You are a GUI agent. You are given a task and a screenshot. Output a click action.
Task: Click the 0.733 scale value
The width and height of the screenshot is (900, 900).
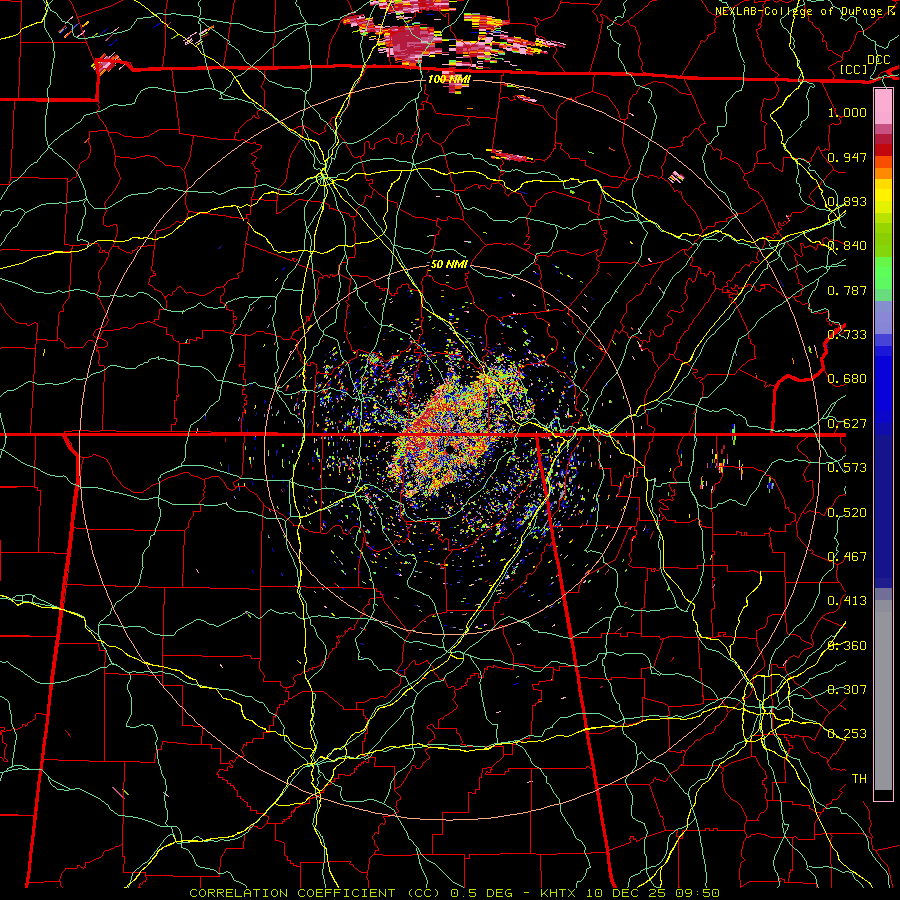pyautogui.click(x=847, y=335)
